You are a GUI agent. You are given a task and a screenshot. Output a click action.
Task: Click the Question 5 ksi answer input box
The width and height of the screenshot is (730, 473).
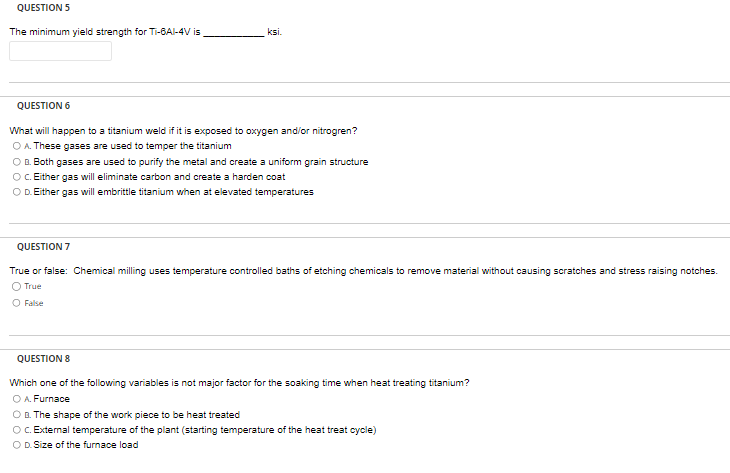click(x=61, y=51)
